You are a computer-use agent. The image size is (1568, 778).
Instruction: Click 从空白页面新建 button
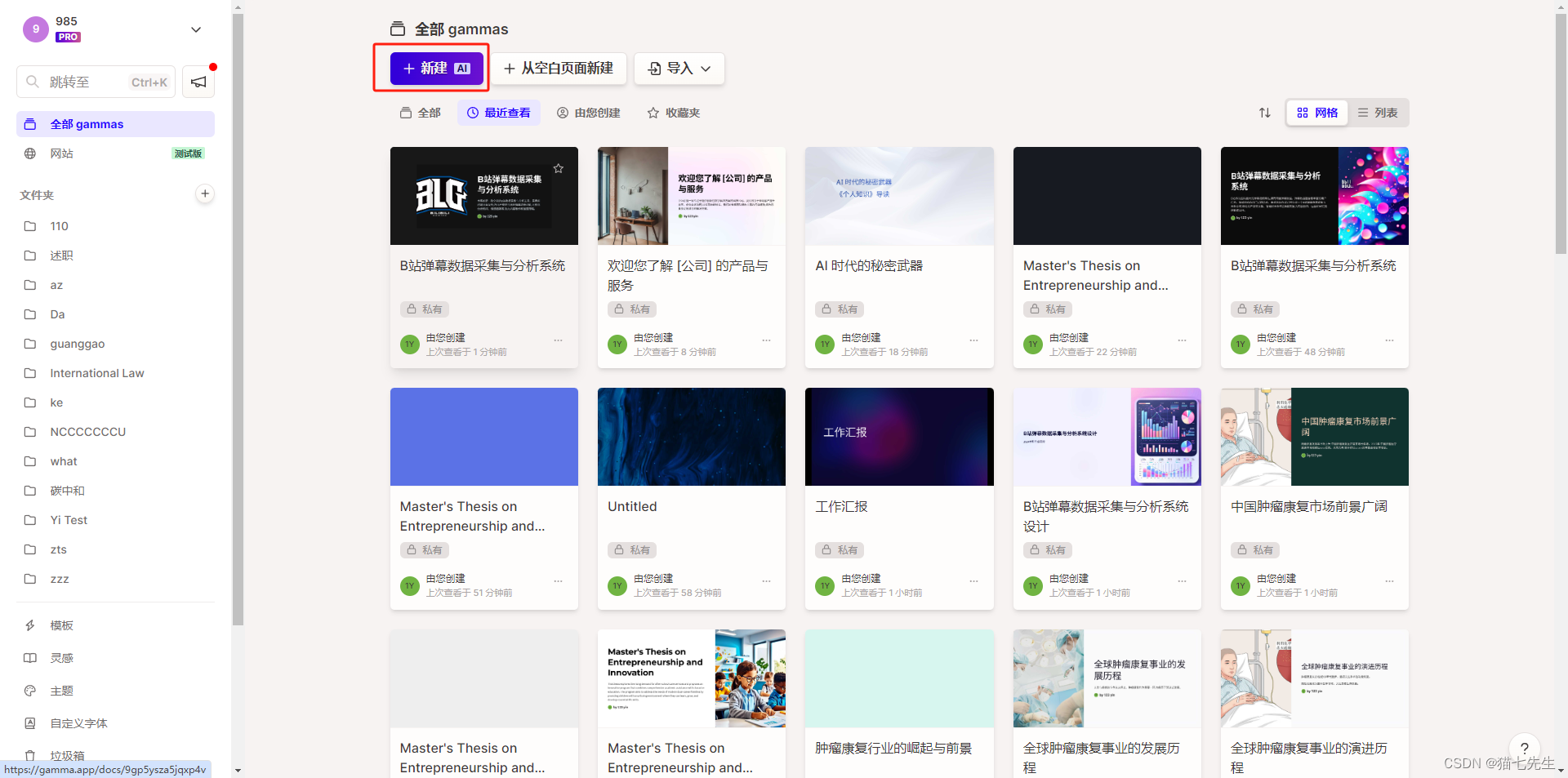[x=559, y=69]
